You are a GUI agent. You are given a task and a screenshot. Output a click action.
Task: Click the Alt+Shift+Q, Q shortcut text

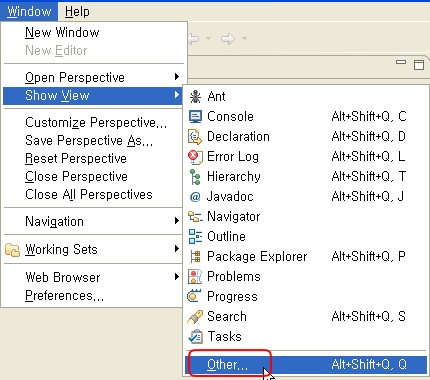click(x=369, y=365)
